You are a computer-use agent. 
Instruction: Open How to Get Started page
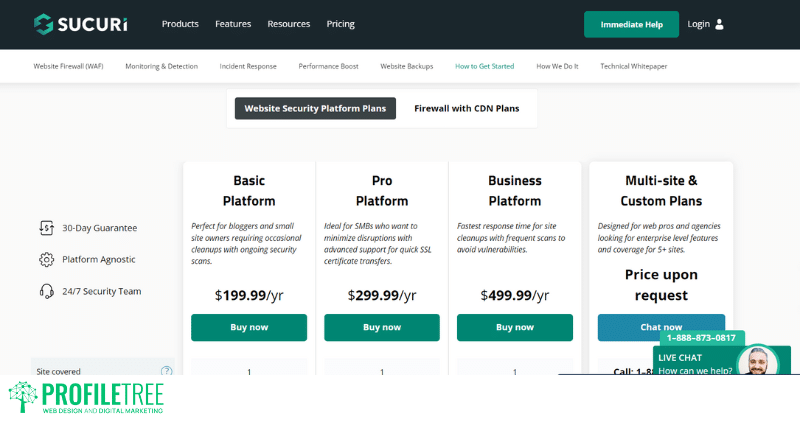(485, 66)
